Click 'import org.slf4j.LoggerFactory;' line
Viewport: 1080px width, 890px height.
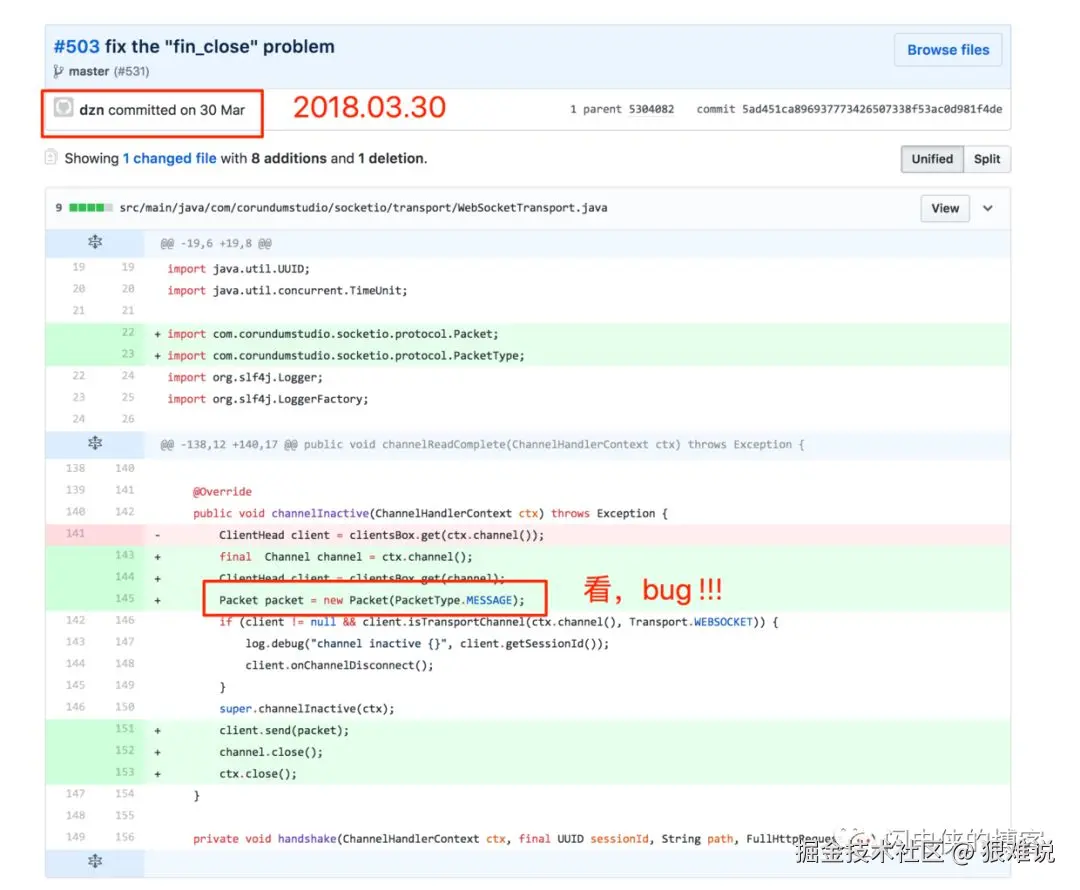267,399
